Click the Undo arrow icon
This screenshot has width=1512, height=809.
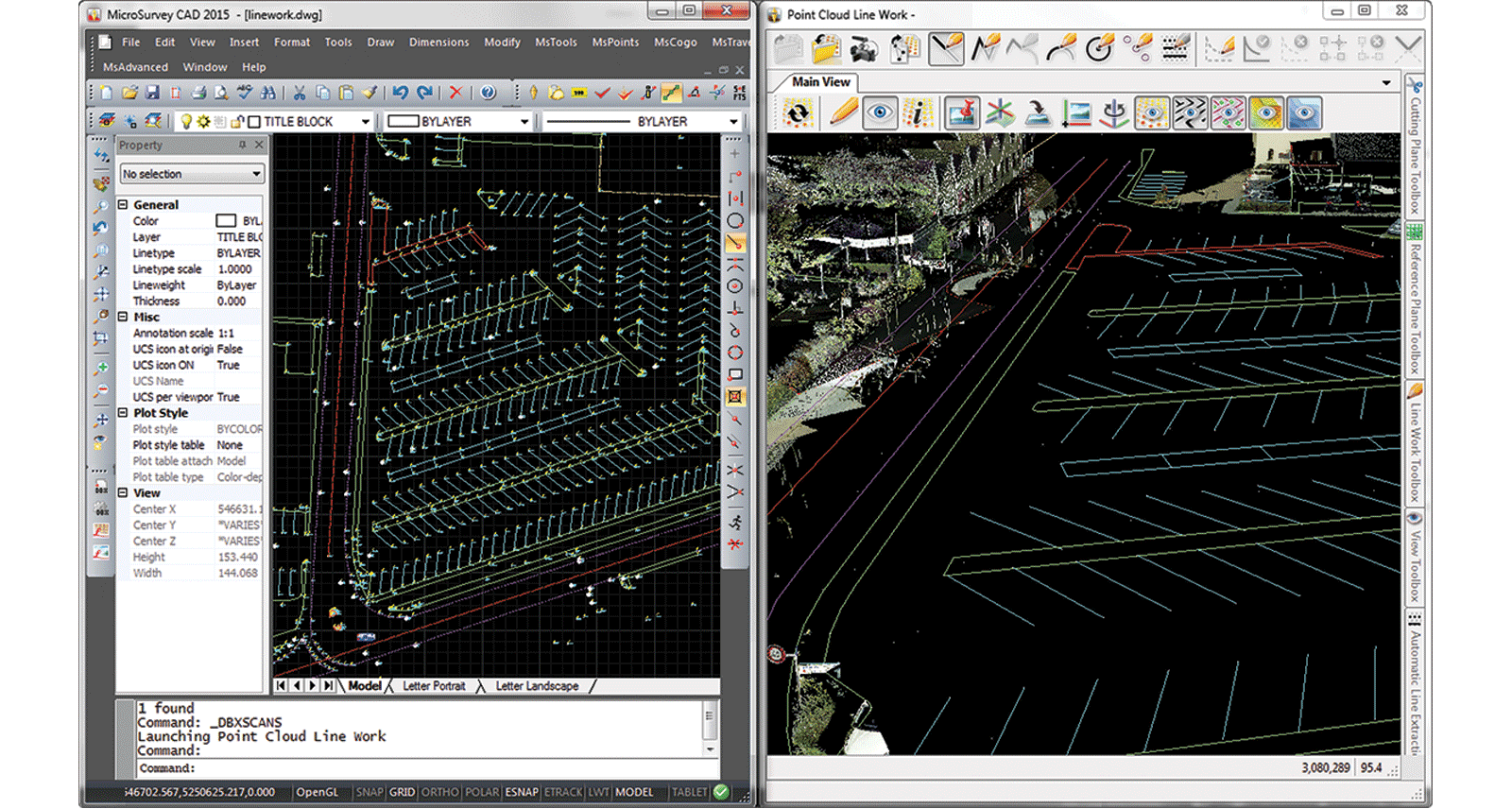pyautogui.click(x=401, y=93)
